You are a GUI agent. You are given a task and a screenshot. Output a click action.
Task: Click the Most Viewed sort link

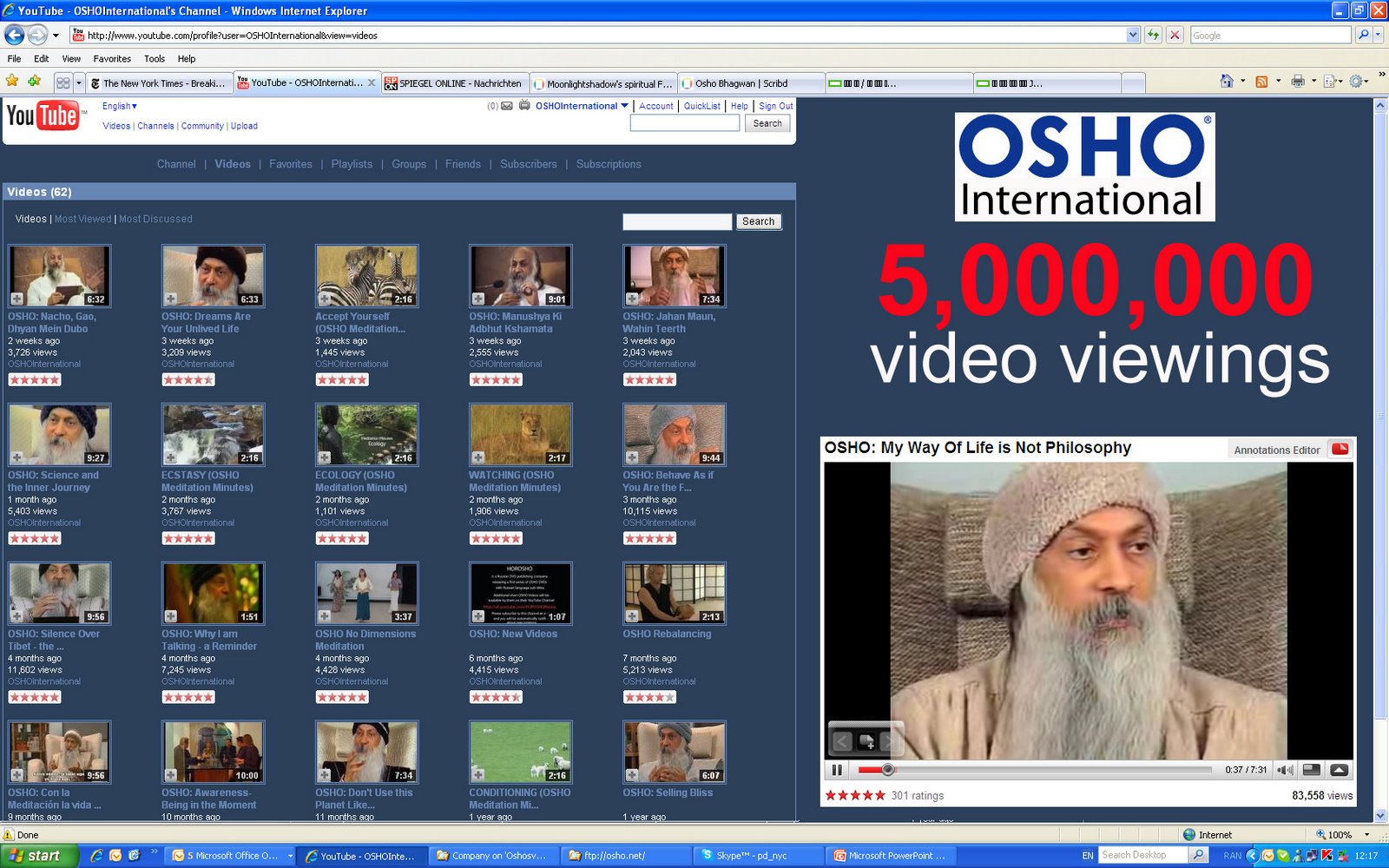tap(83, 219)
